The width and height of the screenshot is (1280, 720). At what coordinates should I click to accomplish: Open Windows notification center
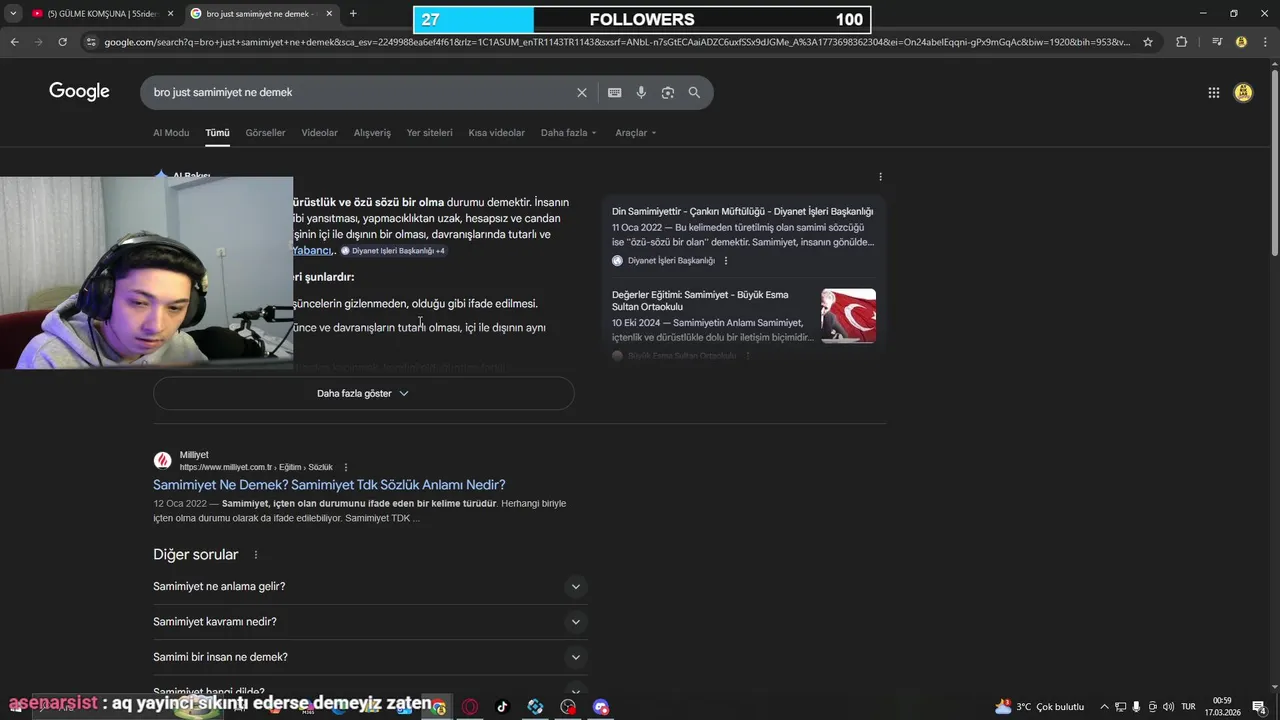pyautogui.click(x=1258, y=707)
